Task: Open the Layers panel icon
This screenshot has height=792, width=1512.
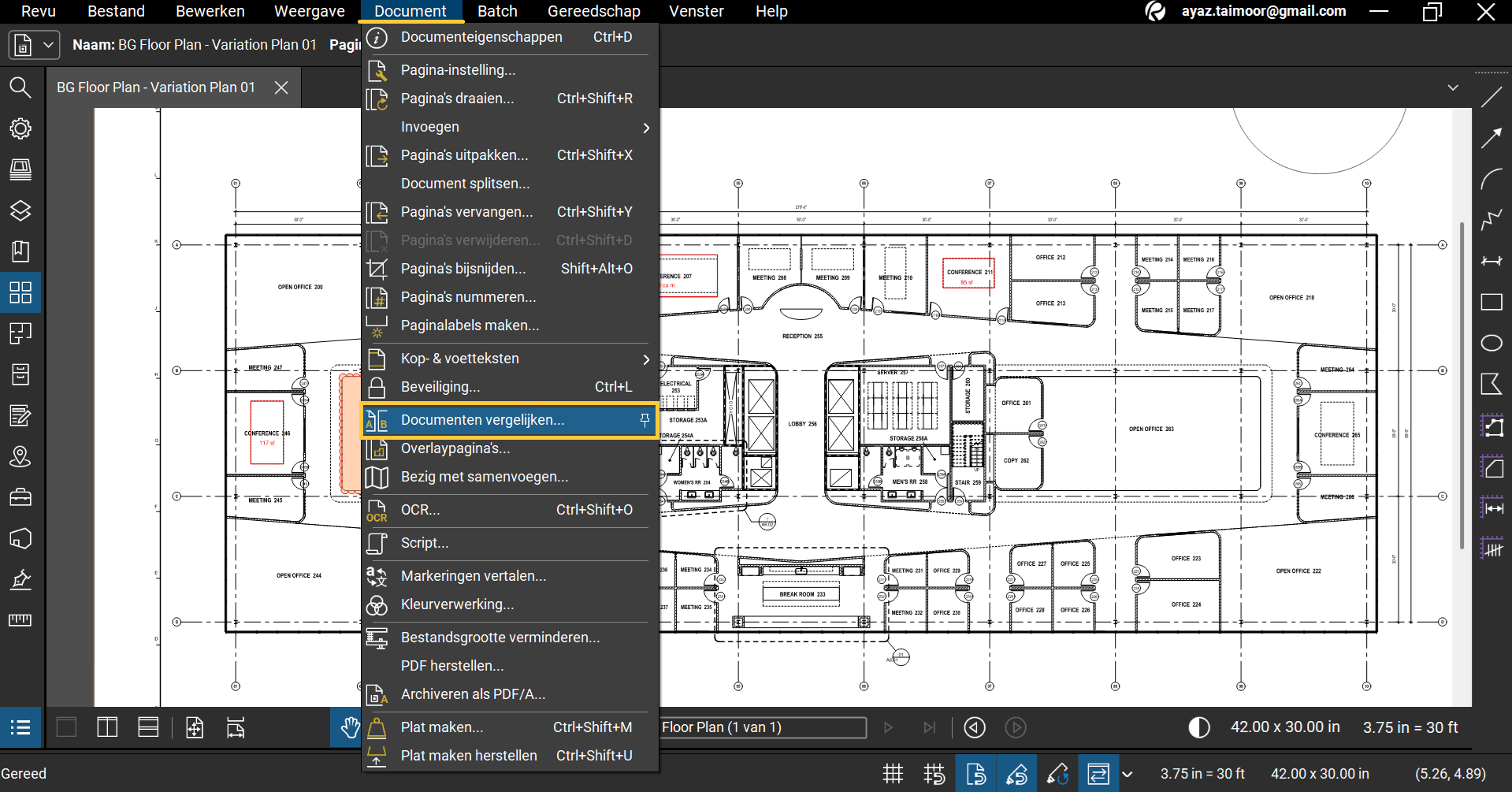Action: click(20, 210)
